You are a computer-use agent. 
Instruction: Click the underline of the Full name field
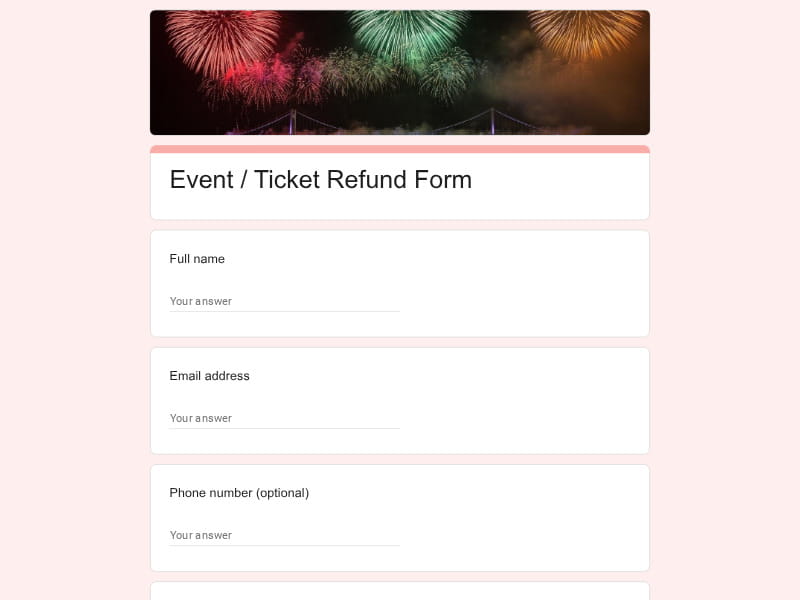(x=284, y=311)
